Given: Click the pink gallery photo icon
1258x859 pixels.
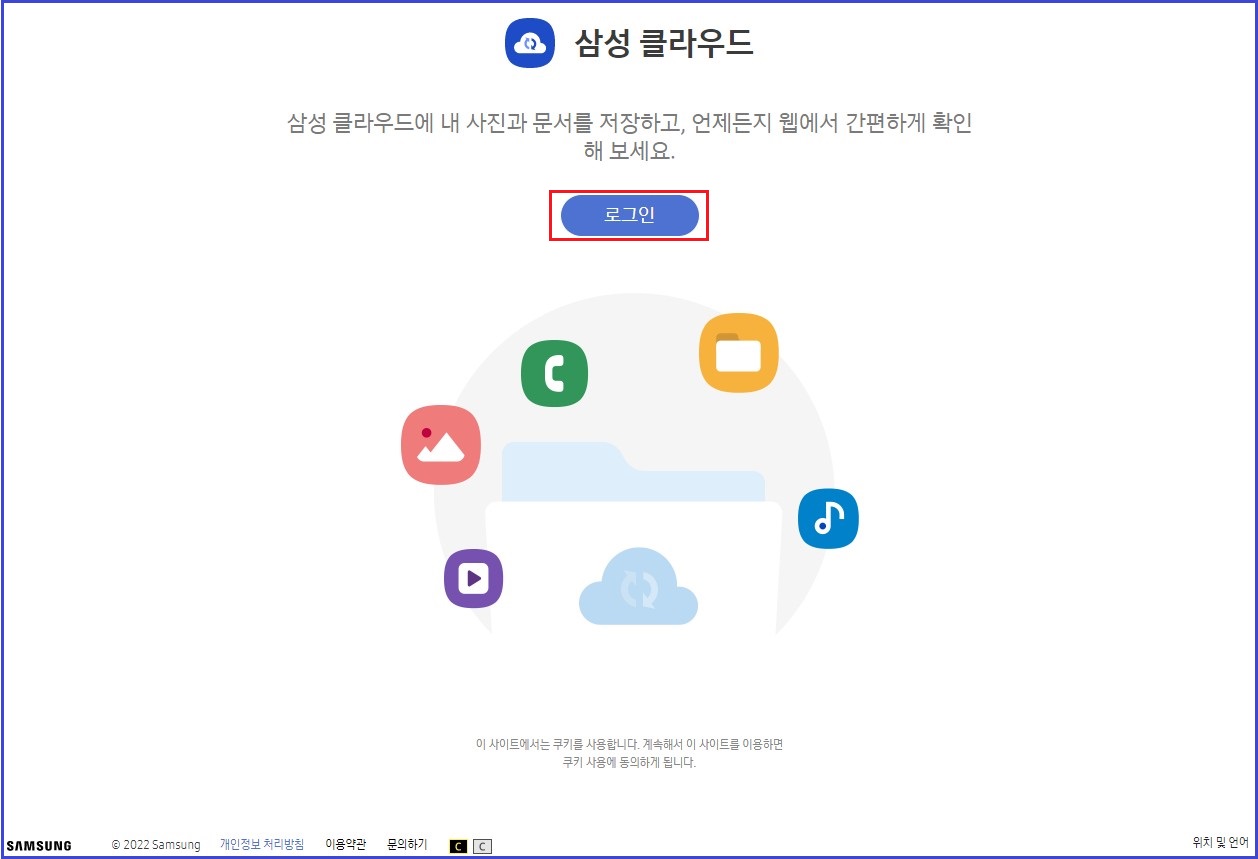Looking at the screenshot, I should coord(441,445).
